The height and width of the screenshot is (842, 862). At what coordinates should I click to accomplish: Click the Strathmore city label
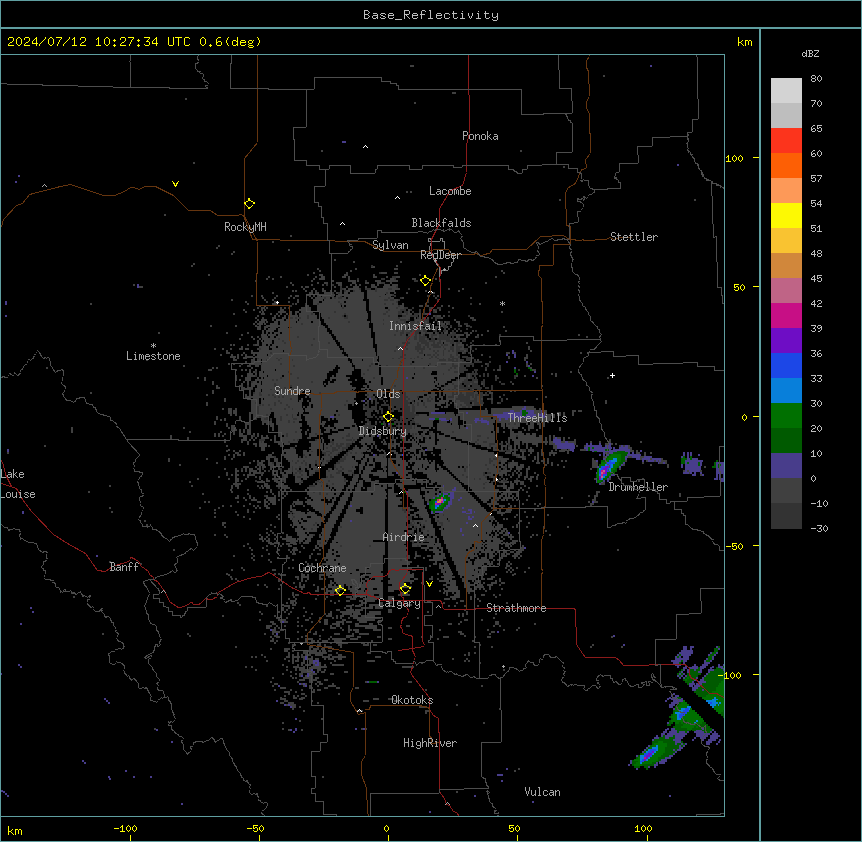pyautogui.click(x=516, y=608)
